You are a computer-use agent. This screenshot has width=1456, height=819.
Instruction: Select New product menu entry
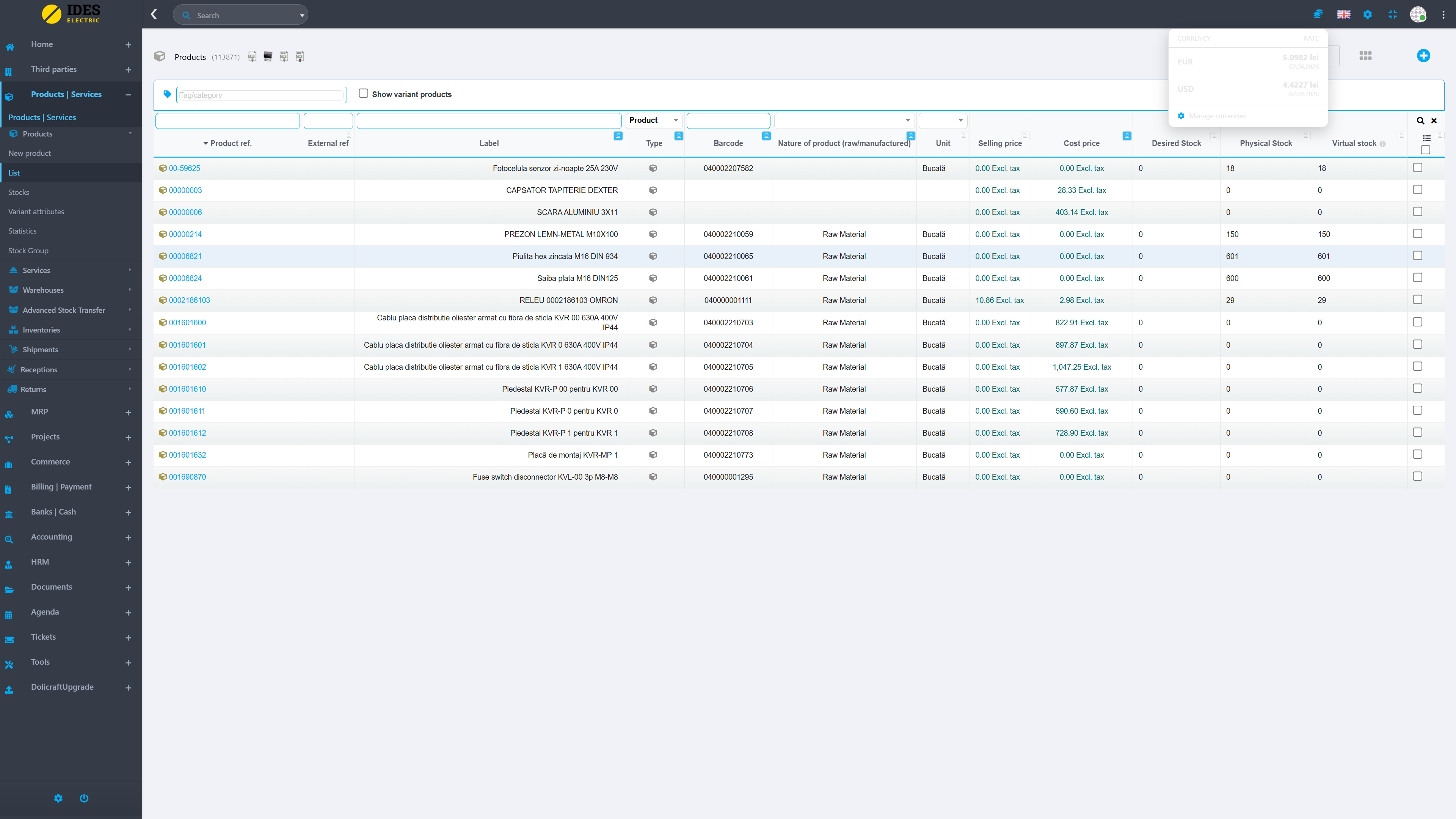[30, 153]
